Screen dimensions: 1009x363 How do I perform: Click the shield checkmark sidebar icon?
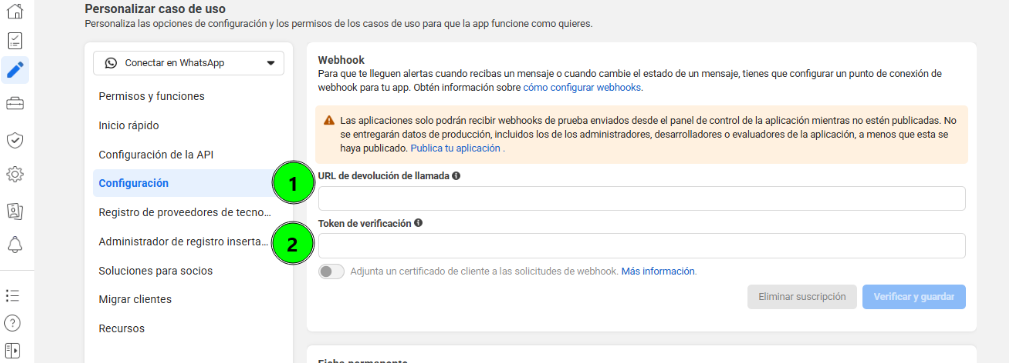pos(15,140)
